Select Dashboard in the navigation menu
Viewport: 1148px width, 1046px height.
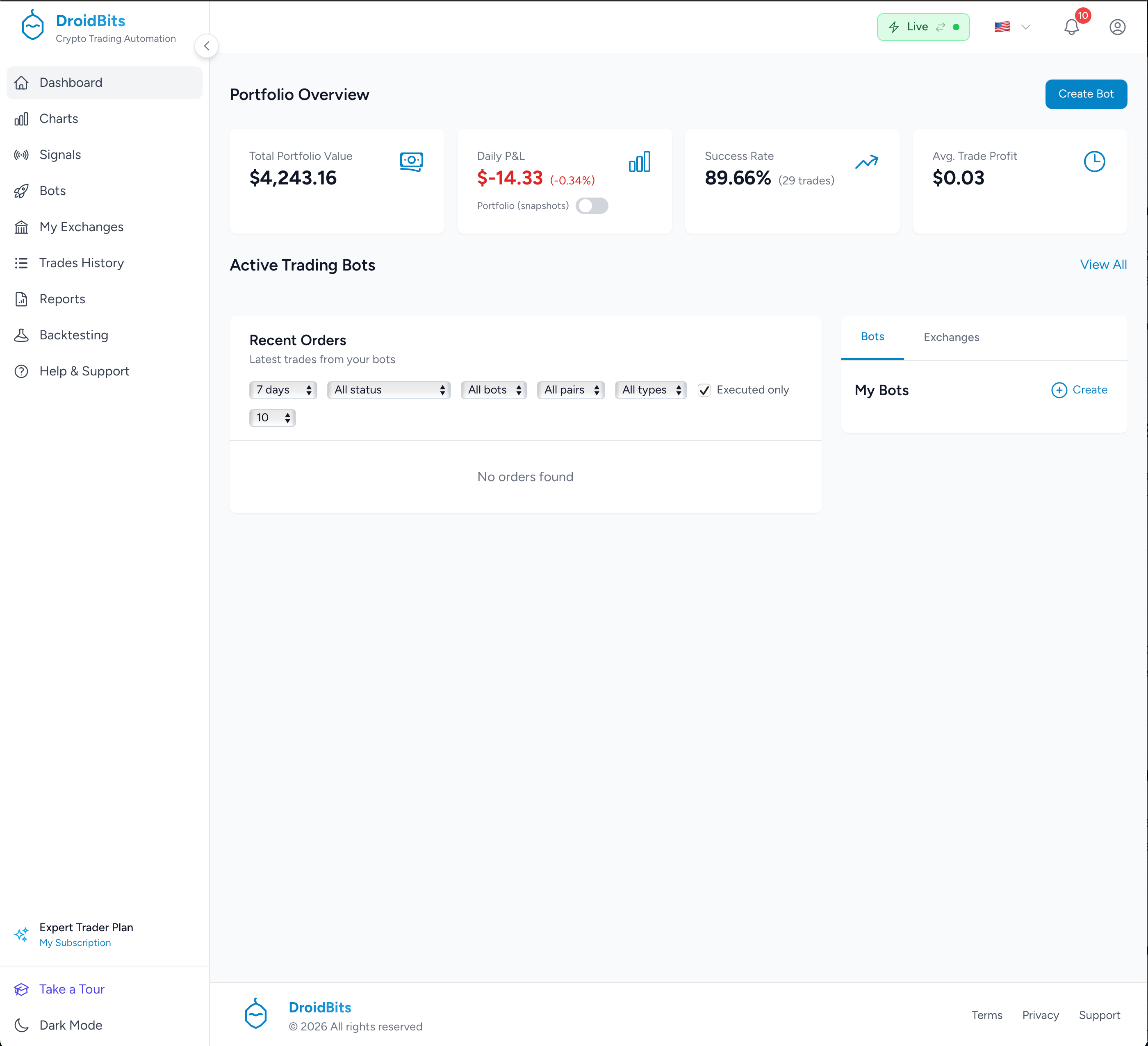coord(71,82)
